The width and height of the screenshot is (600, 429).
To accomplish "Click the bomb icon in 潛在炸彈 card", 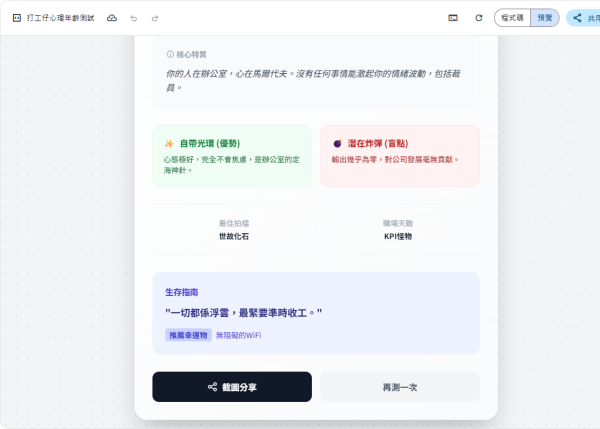I will [338, 144].
